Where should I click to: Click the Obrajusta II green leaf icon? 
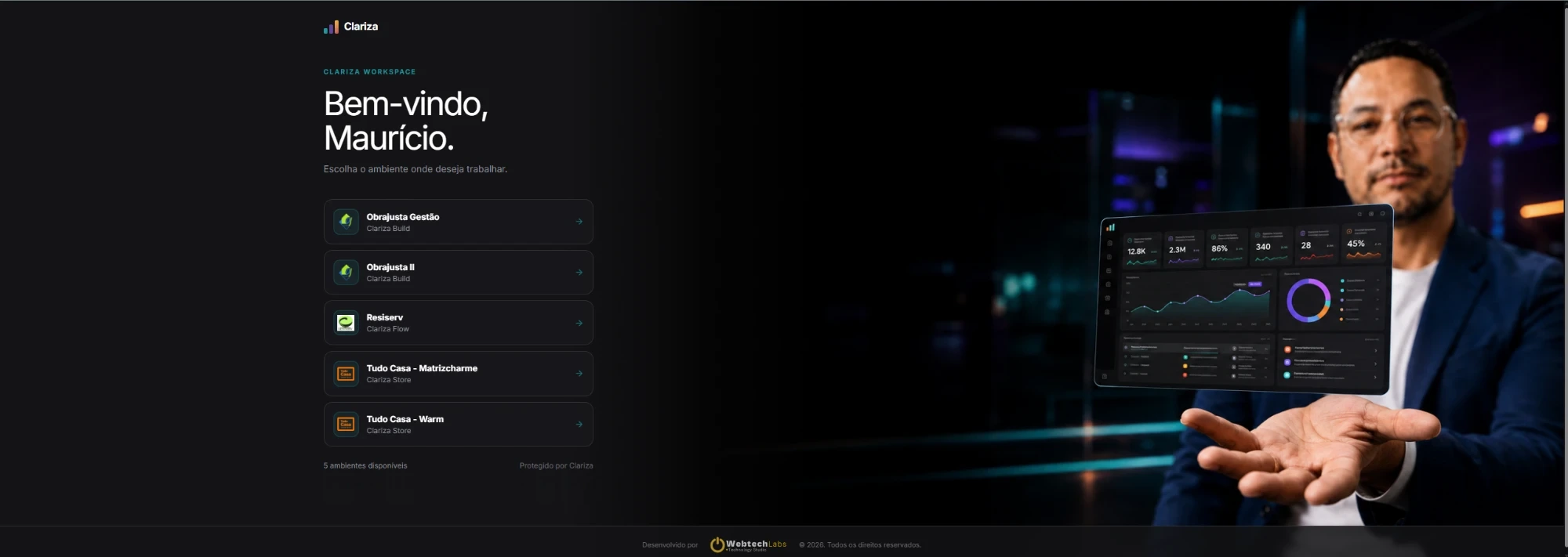click(346, 272)
